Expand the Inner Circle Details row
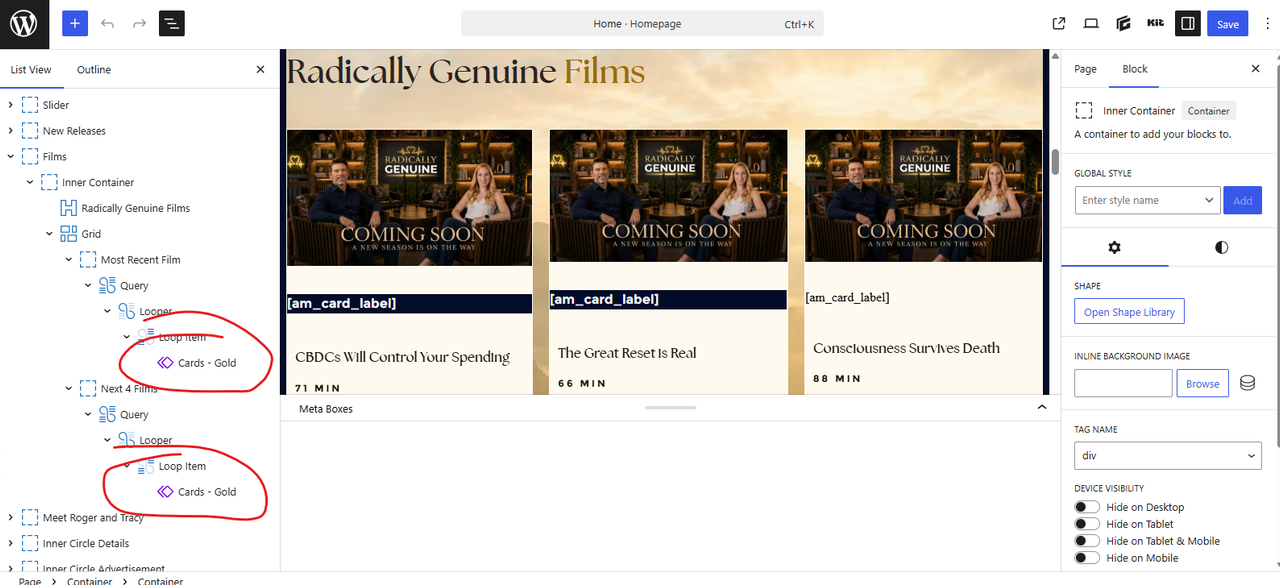The width and height of the screenshot is (1280, 585). click(11, 544)
